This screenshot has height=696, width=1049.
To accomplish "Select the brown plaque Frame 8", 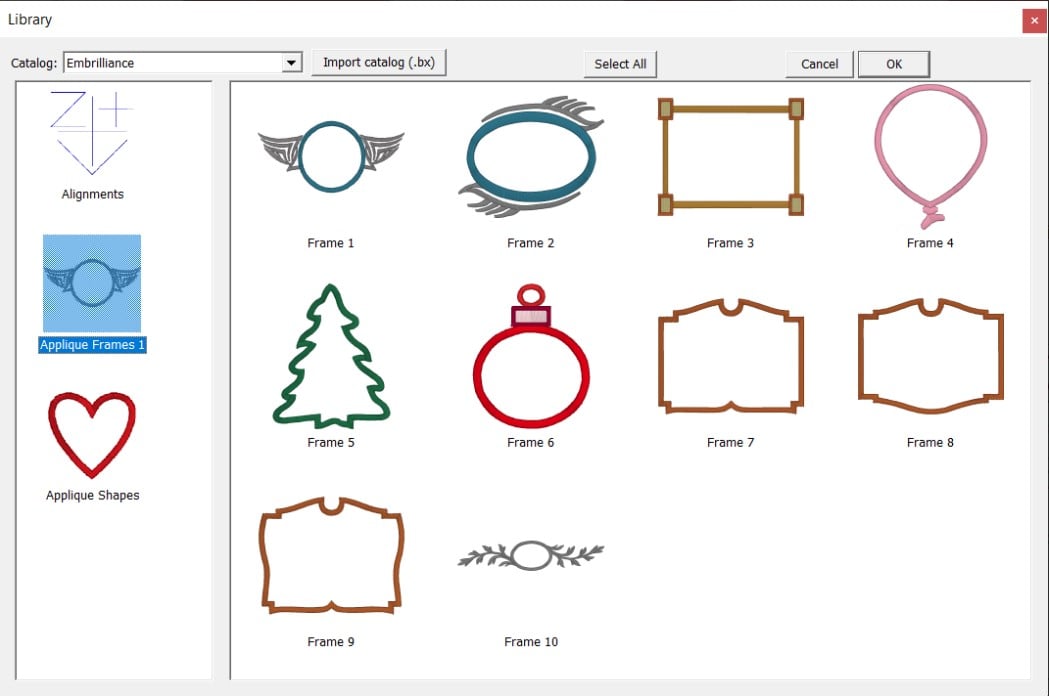I will pyautogui.click(x=931, y=355).
